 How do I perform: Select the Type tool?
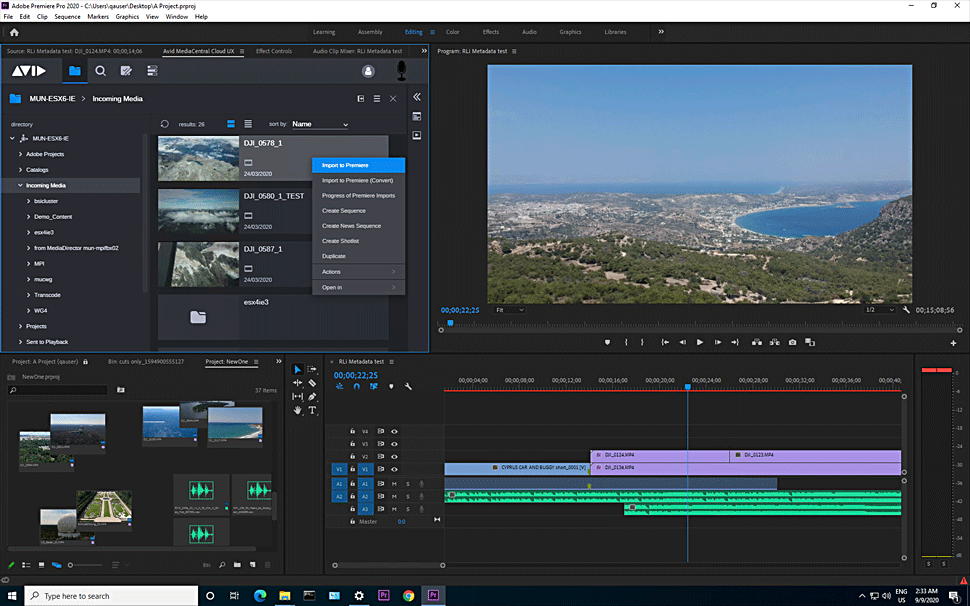point(312,410)
